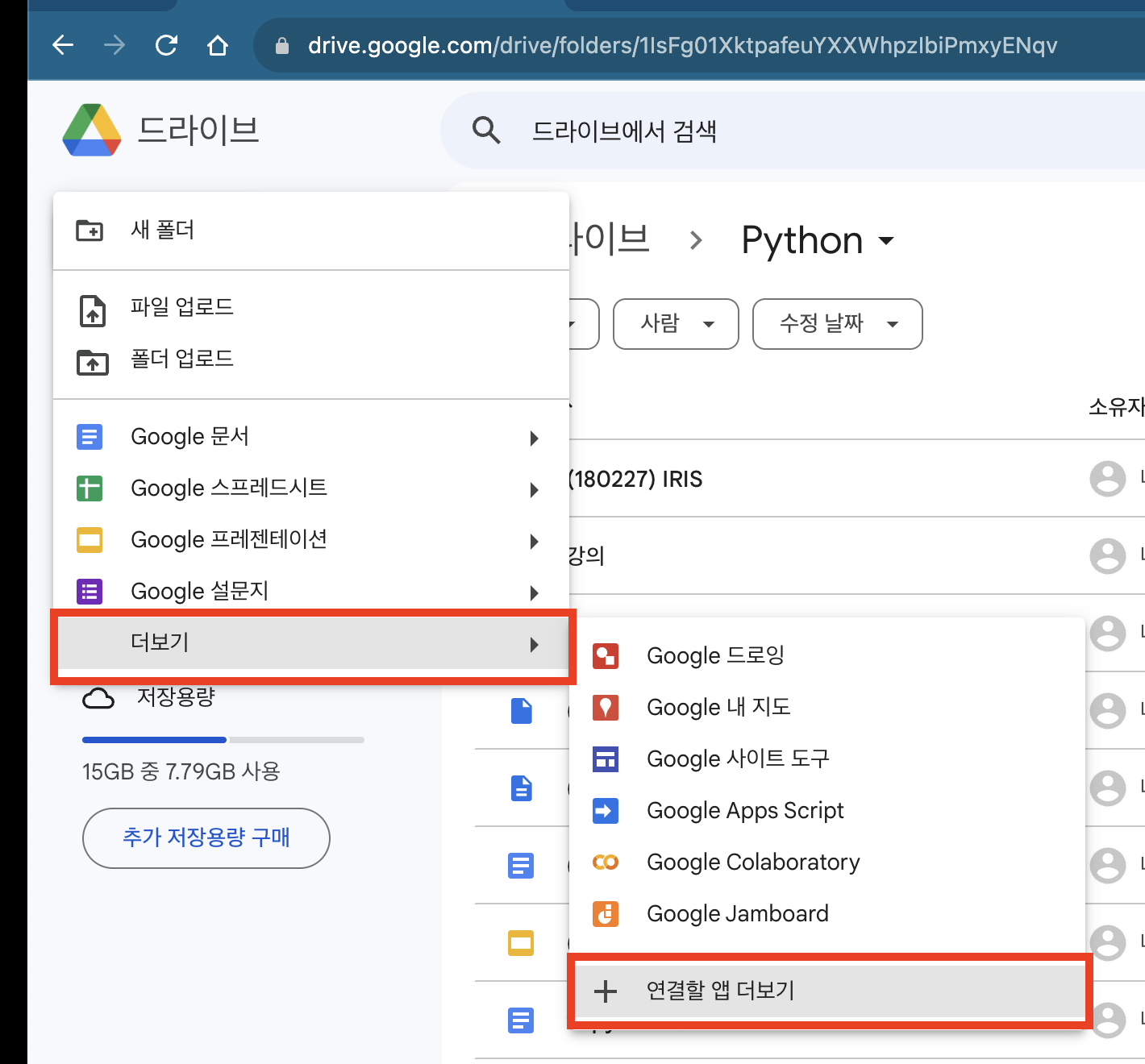The height and width of the screenshot is (1064, 1145).
Task: Click the 15GB 중 7.79GB 사용 text
Action: click(x=181, y=772)
